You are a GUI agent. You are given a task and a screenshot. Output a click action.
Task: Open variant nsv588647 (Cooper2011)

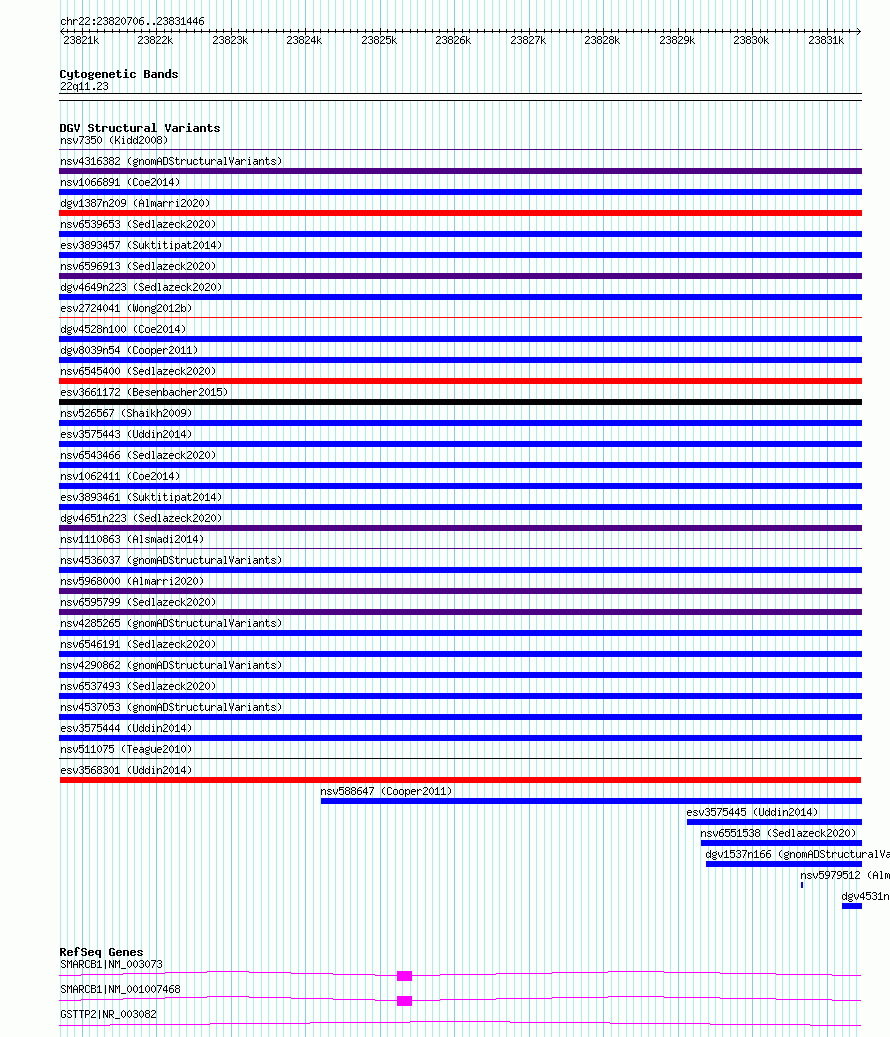pyautogui.click(x=386, y=792)
